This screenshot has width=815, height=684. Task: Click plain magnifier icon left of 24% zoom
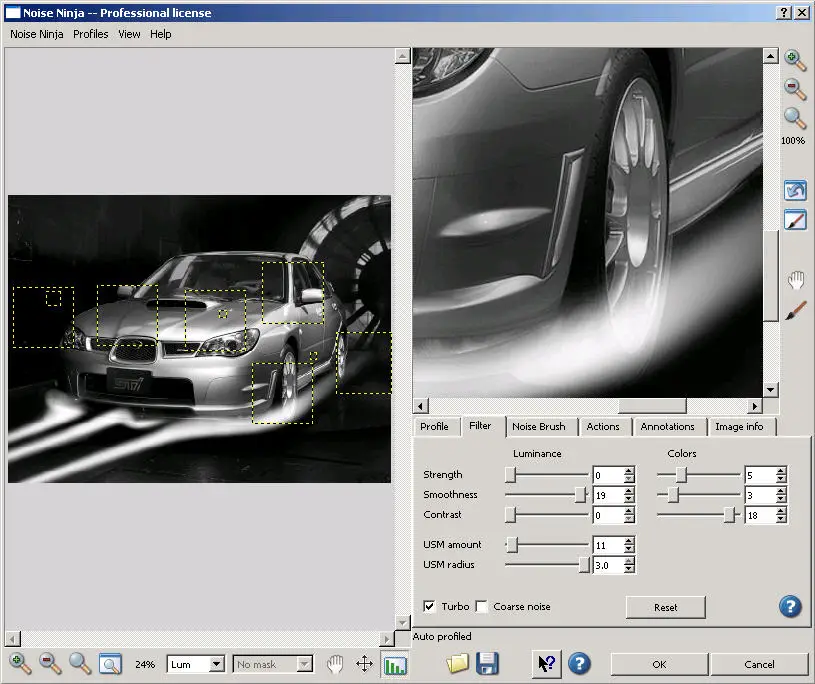80,664
